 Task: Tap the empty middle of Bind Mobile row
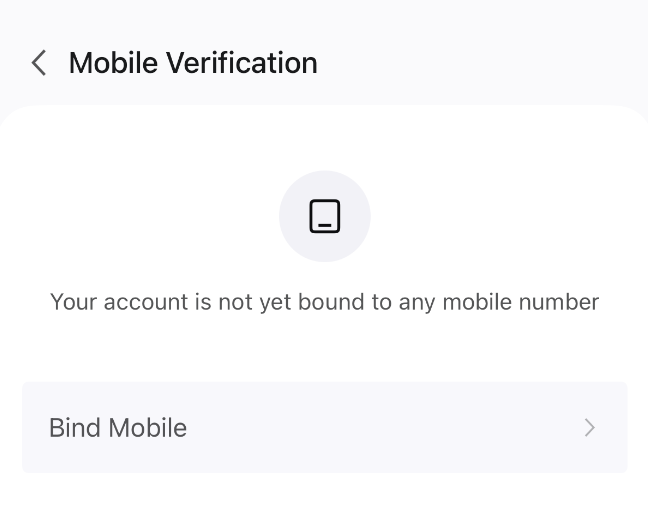pos(384,427)
